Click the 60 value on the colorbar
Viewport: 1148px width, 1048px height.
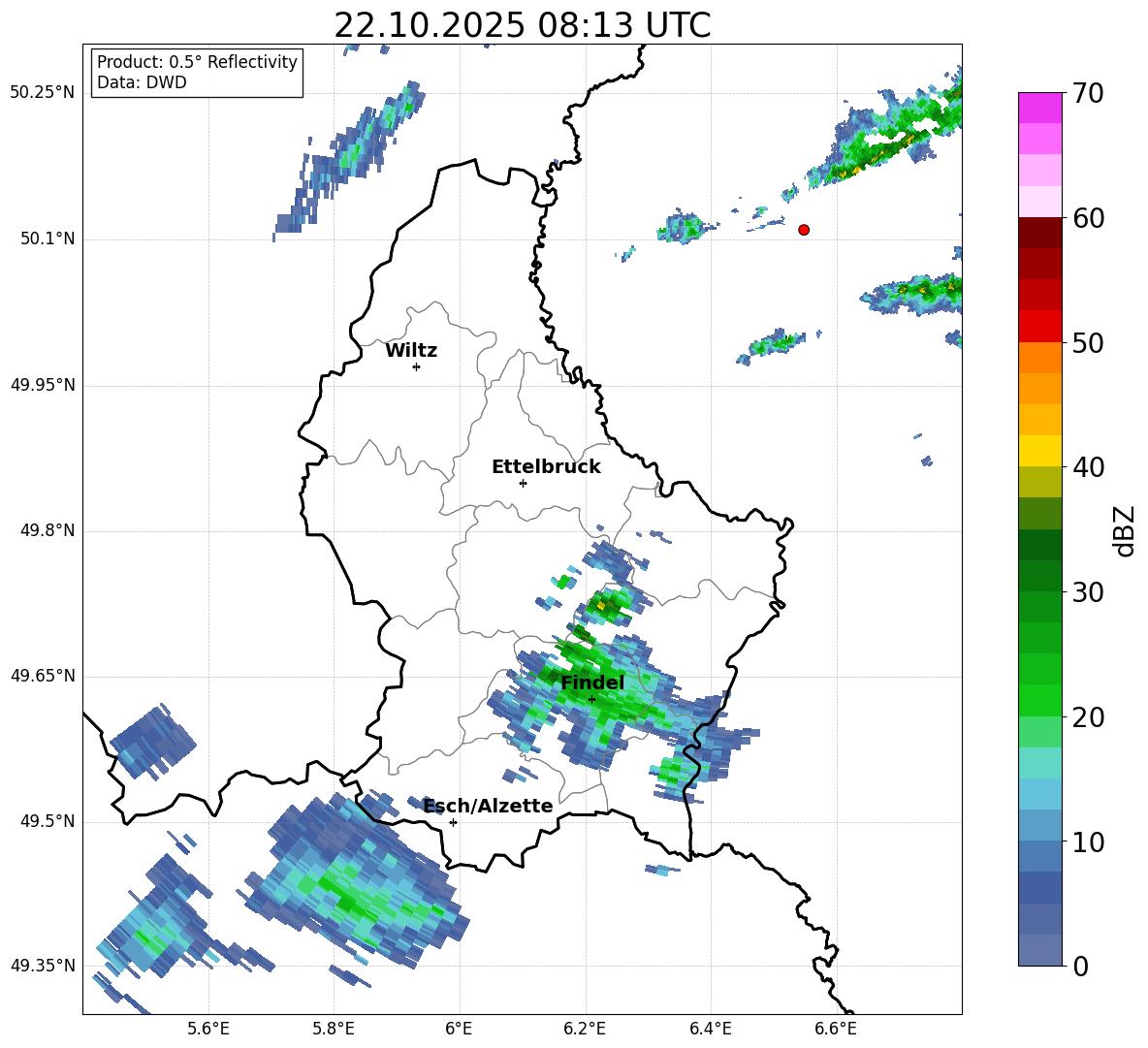[1088, 218]
